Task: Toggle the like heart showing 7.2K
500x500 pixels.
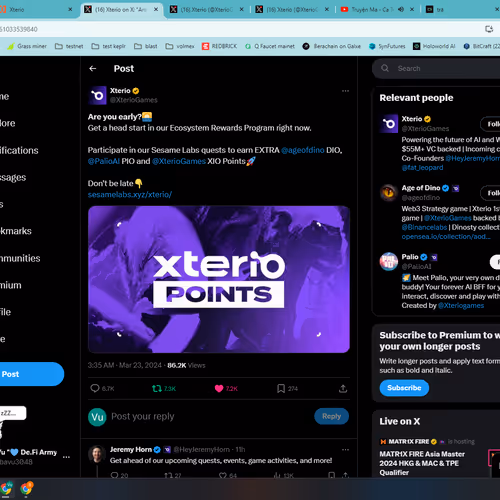Action: (219, 388)
